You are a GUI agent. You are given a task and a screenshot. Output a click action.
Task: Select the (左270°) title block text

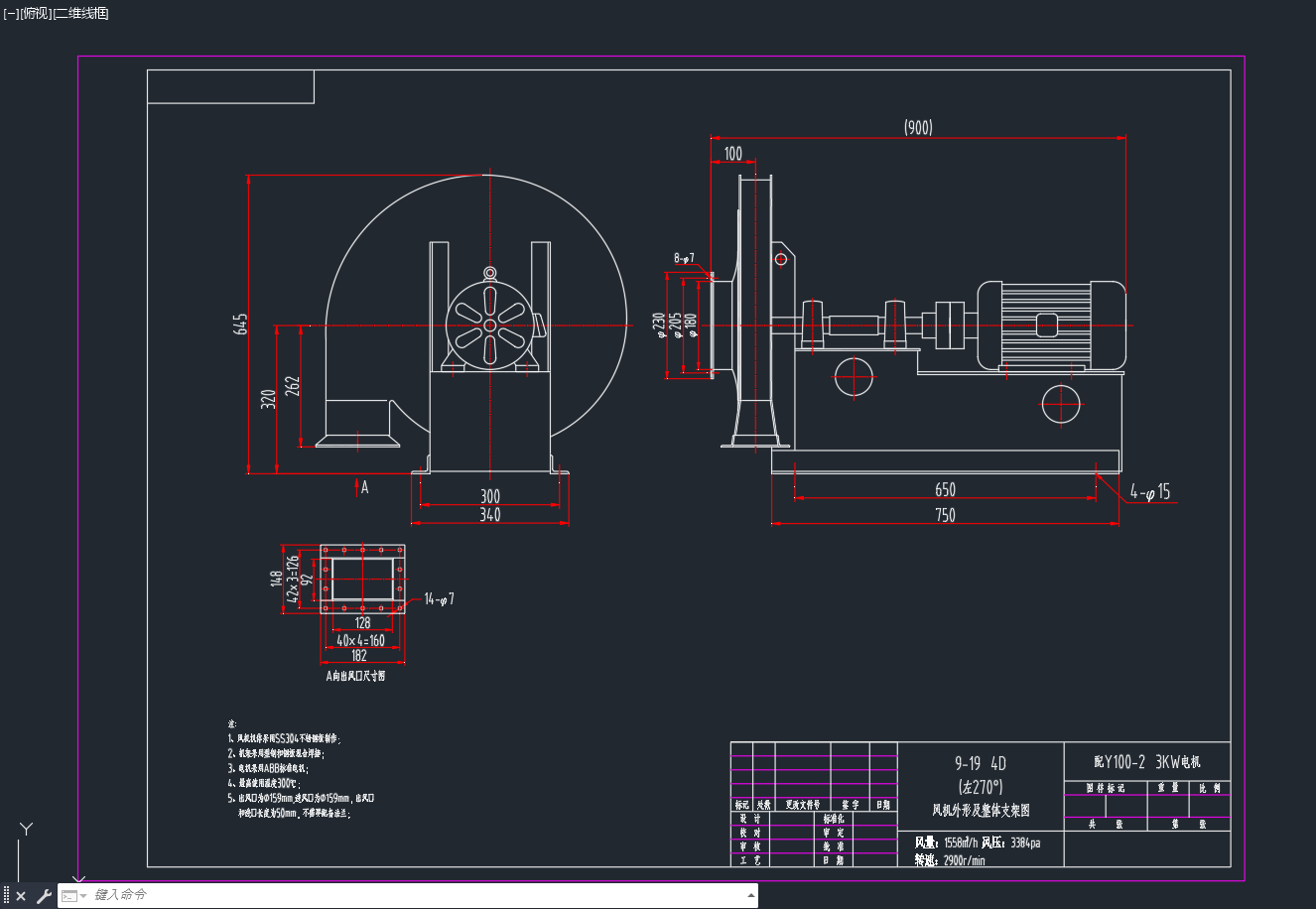click(x=981, y=787)
